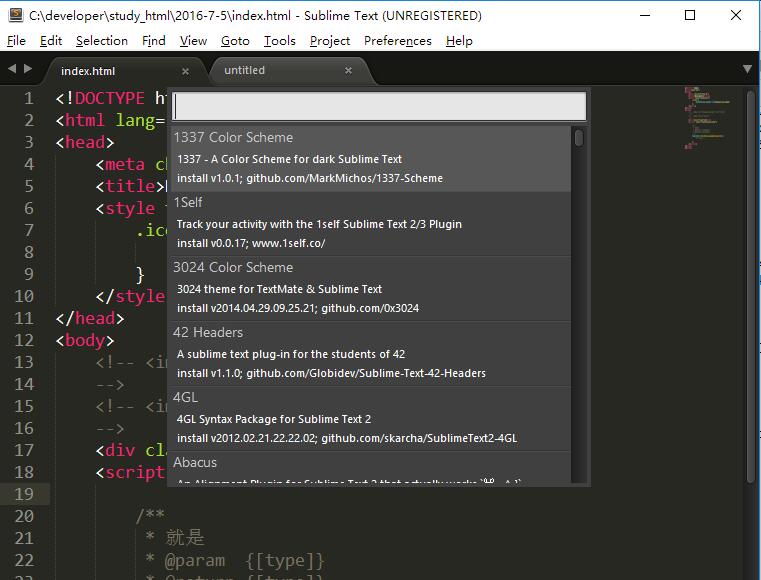Close the index.html tab
The width and height of the screenshot is (761, 580).
(x=185, y=71)
